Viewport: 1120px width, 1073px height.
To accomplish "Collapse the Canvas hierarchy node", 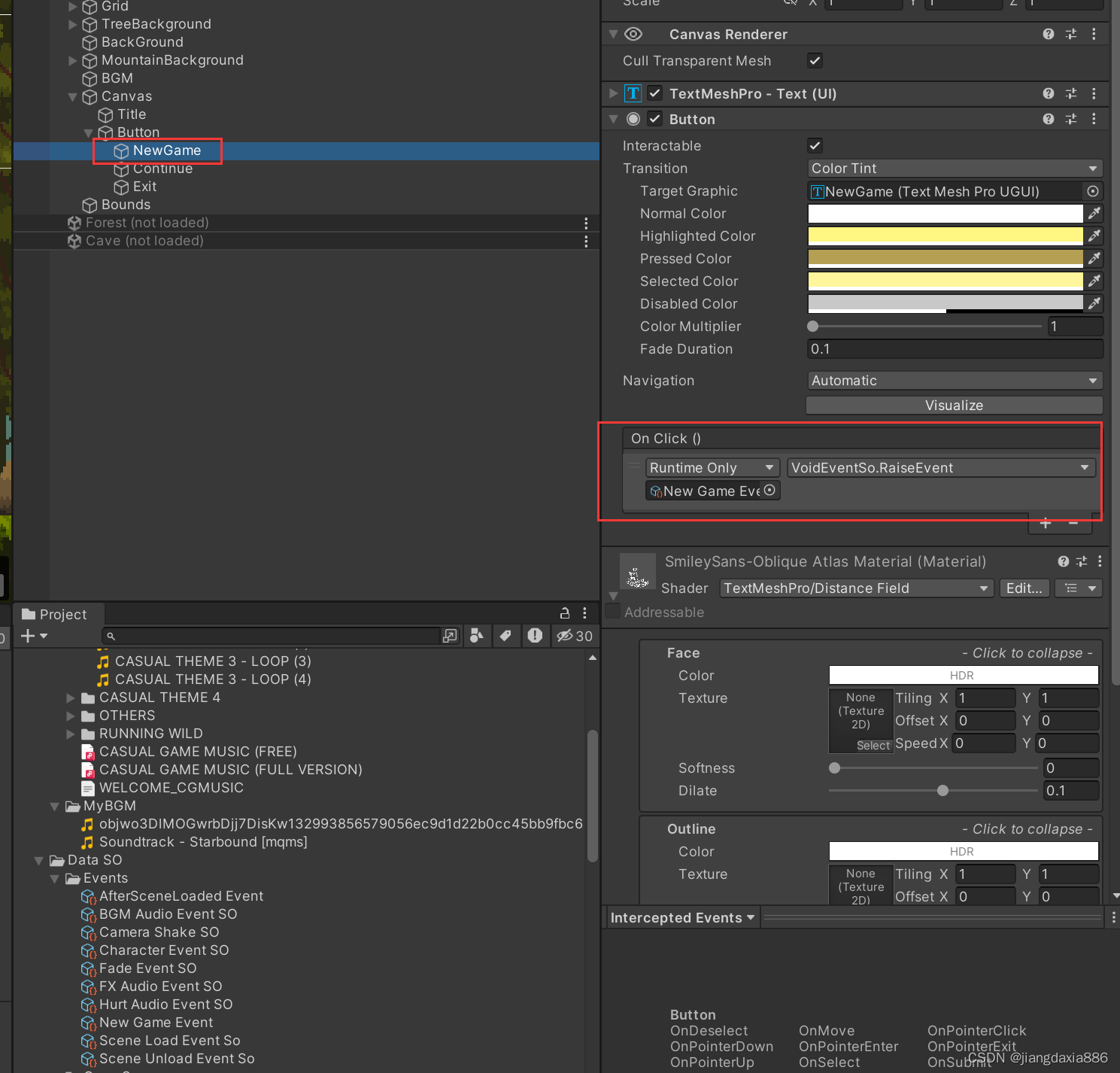I will click(x=73, y=96).
